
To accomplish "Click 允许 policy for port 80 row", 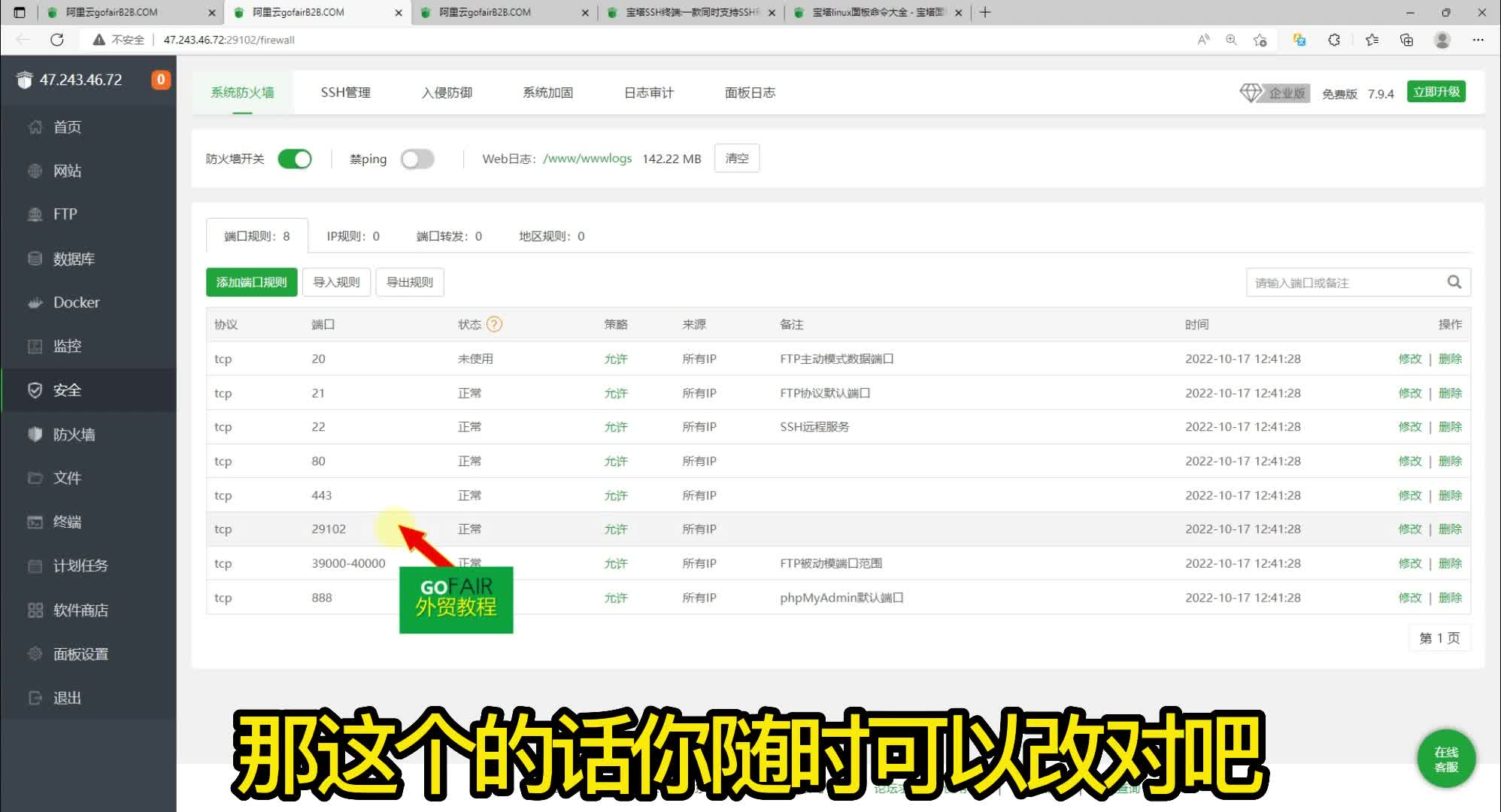I will tap(616, 461).
